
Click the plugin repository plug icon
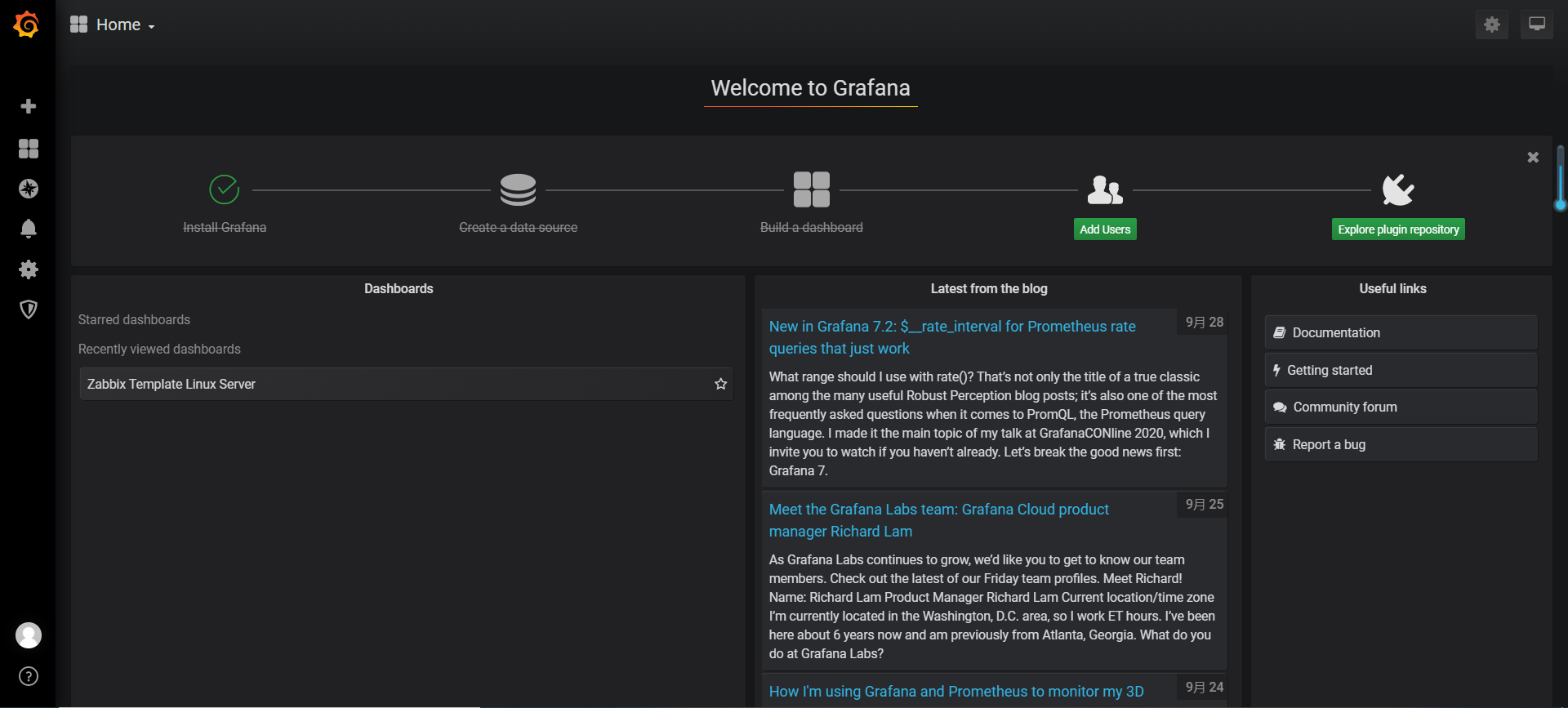point(1398,189)
